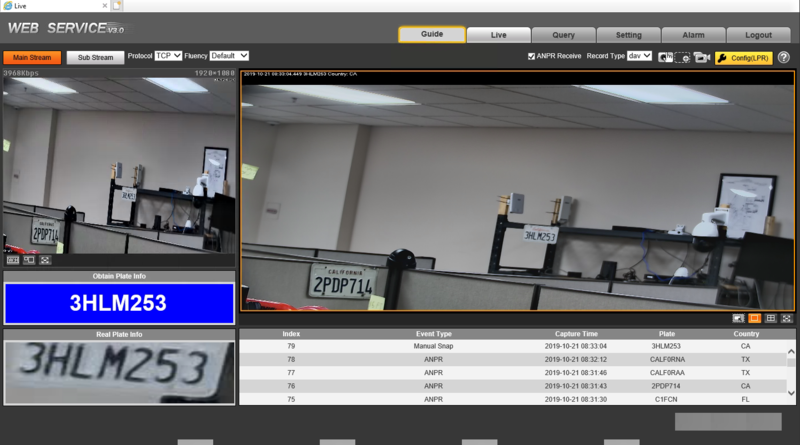
Task: Click the dashed region select icon
Action: point(683,58)
